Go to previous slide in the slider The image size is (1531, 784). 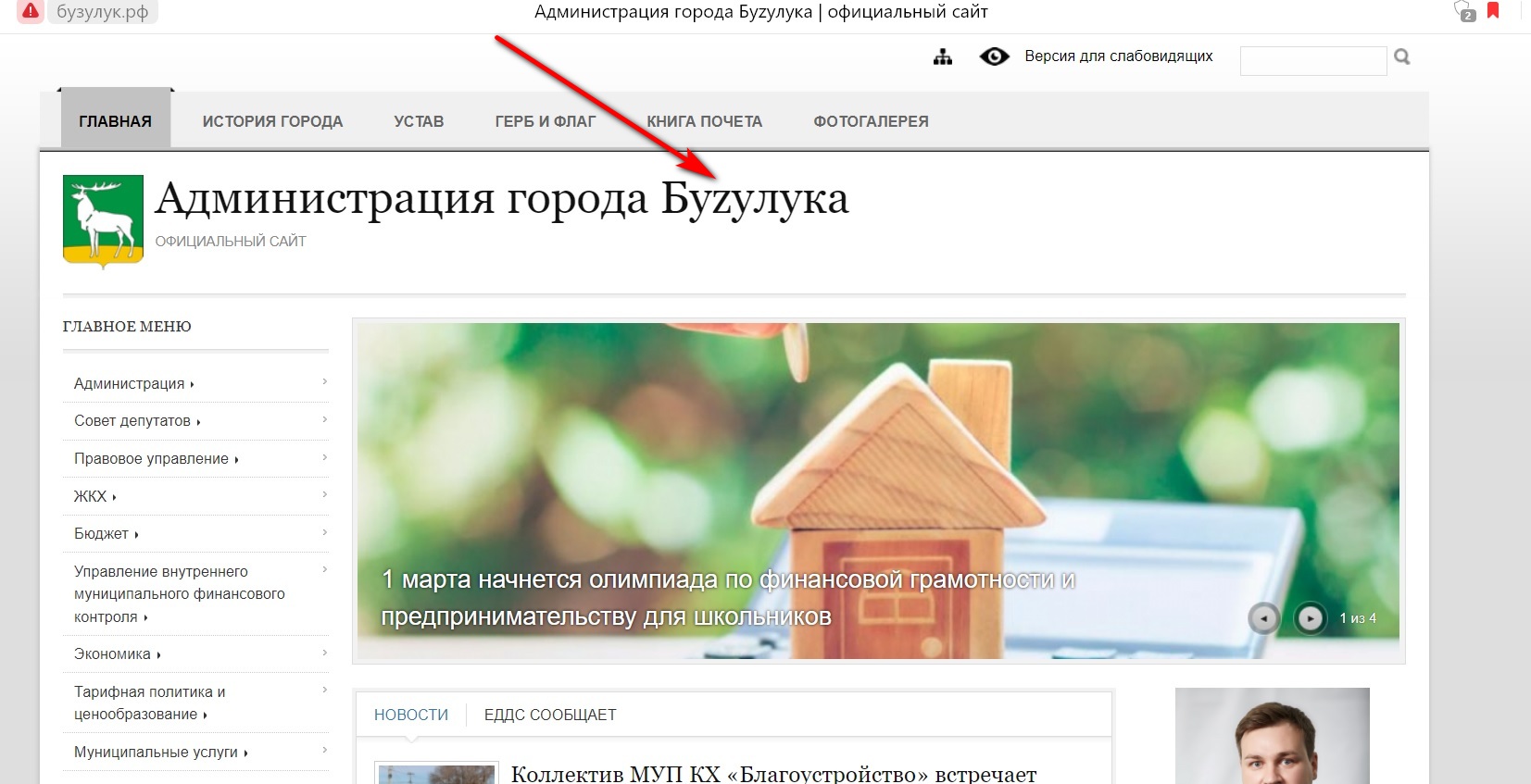click(x=1264, y=617)
